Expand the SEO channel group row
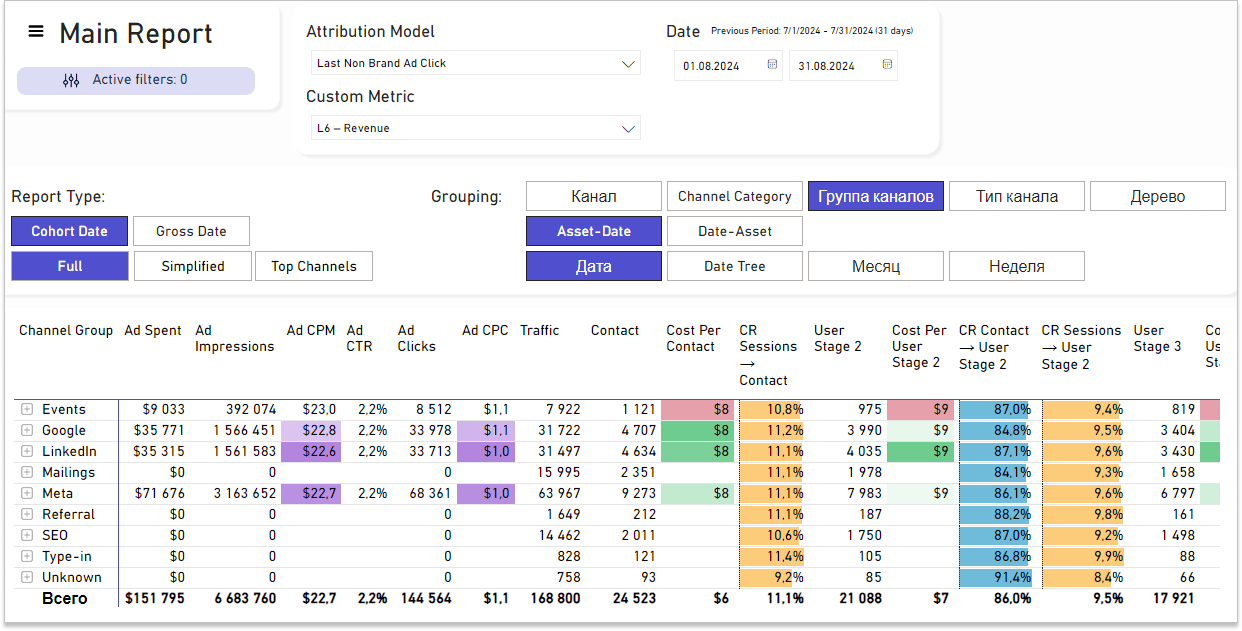Image resolution: width=1242 pixels, height=631 pixels. click(x=27, y=535)
